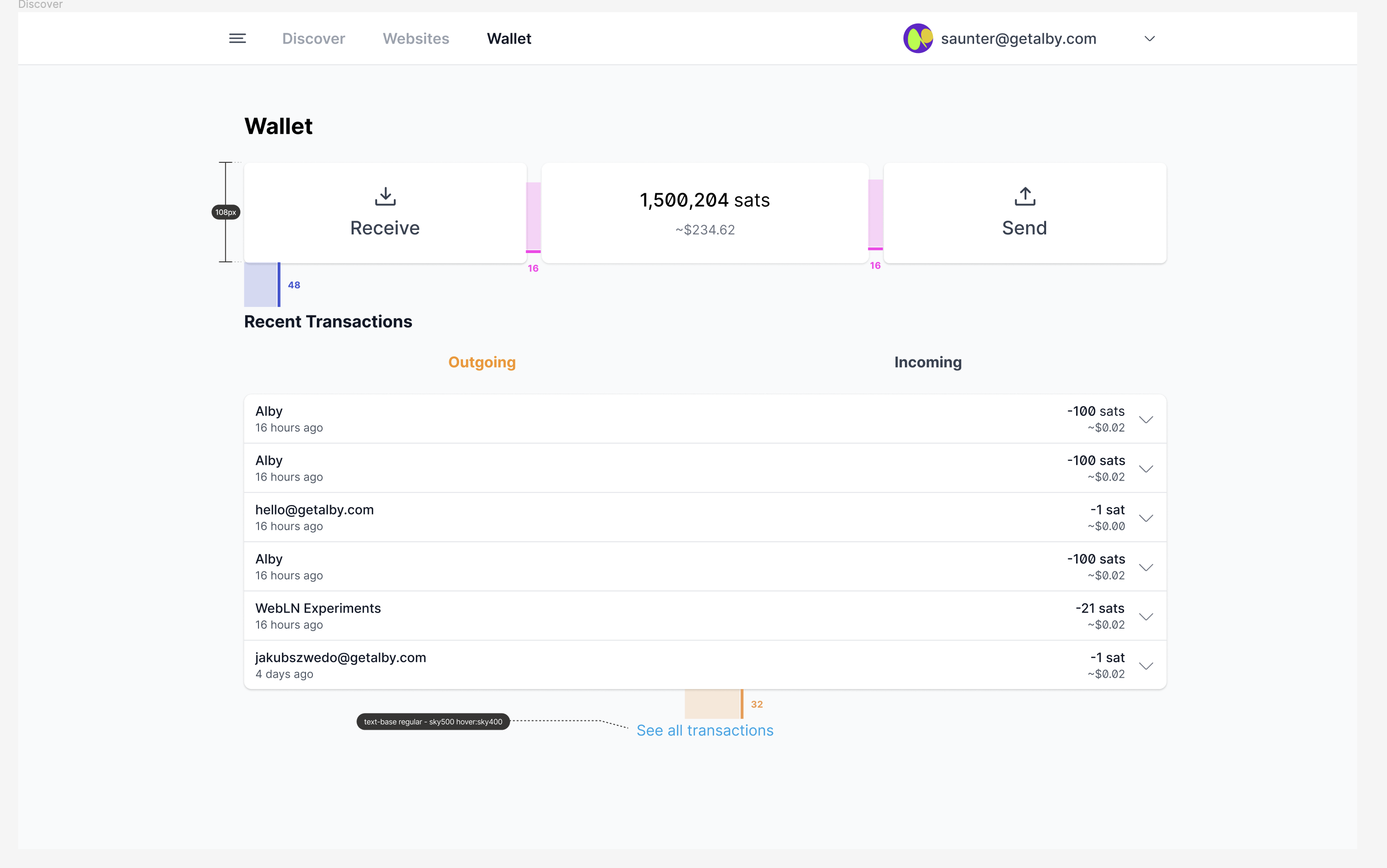Expand the hello@getalby.com transaction
The width and height of the screenshot is (1387, 868).
click(1147, 517)
